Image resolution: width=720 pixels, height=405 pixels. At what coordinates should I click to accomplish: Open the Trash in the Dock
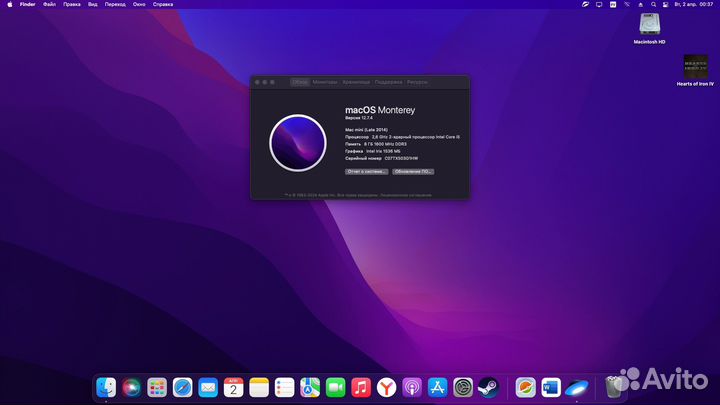pos(613,388)
